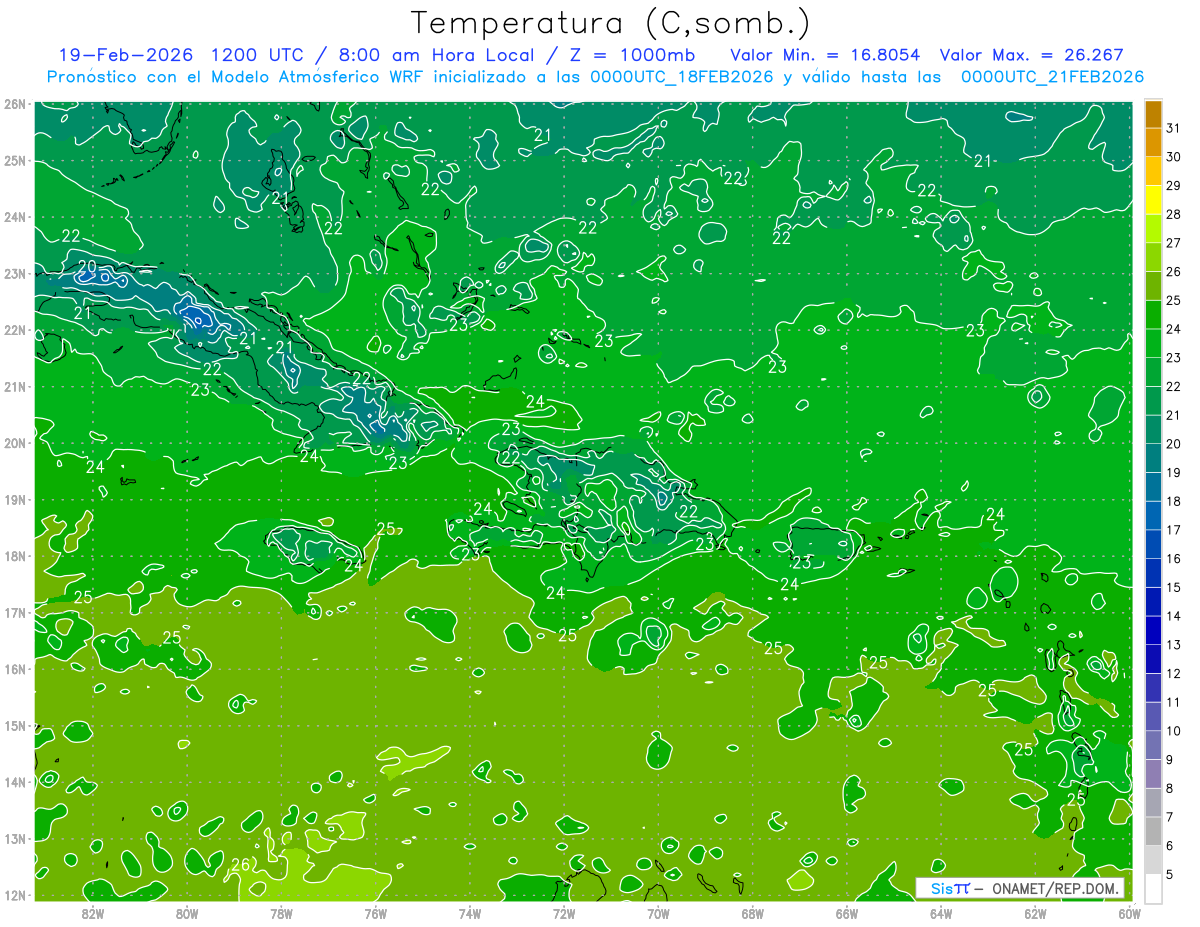The height and width of the screenshot is (927, 1200).
Task: Select the "Valor Max. = 26.267" value
Action: coord(1031,55)
